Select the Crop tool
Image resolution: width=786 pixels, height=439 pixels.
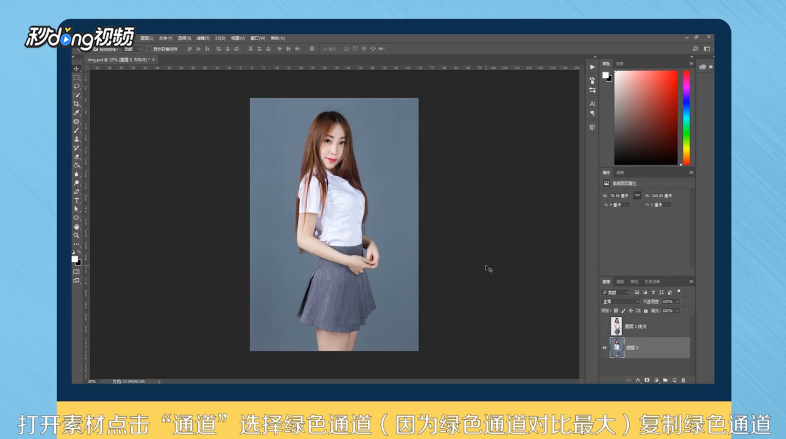point(77,104)
